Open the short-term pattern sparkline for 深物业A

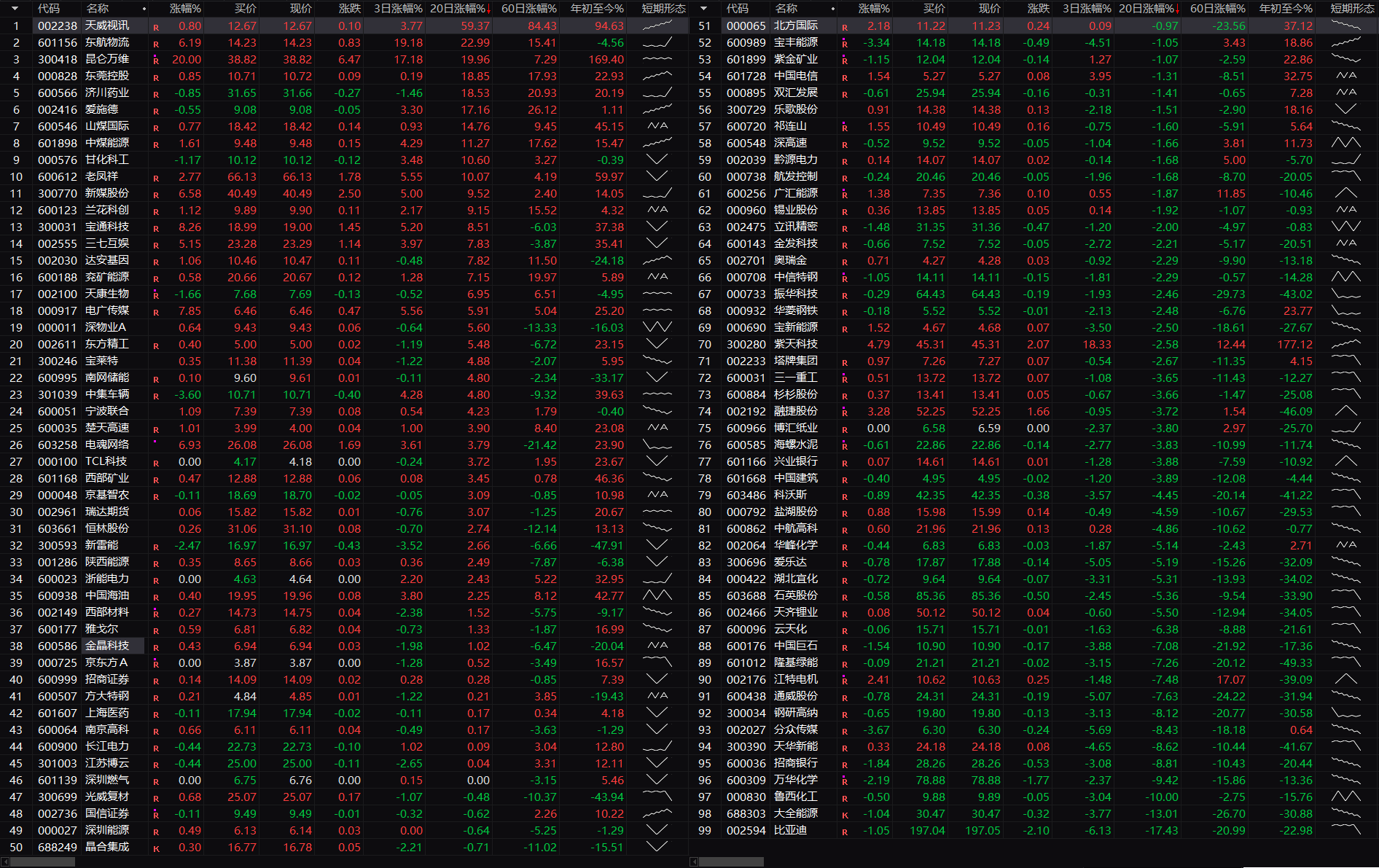coord(657,327)
